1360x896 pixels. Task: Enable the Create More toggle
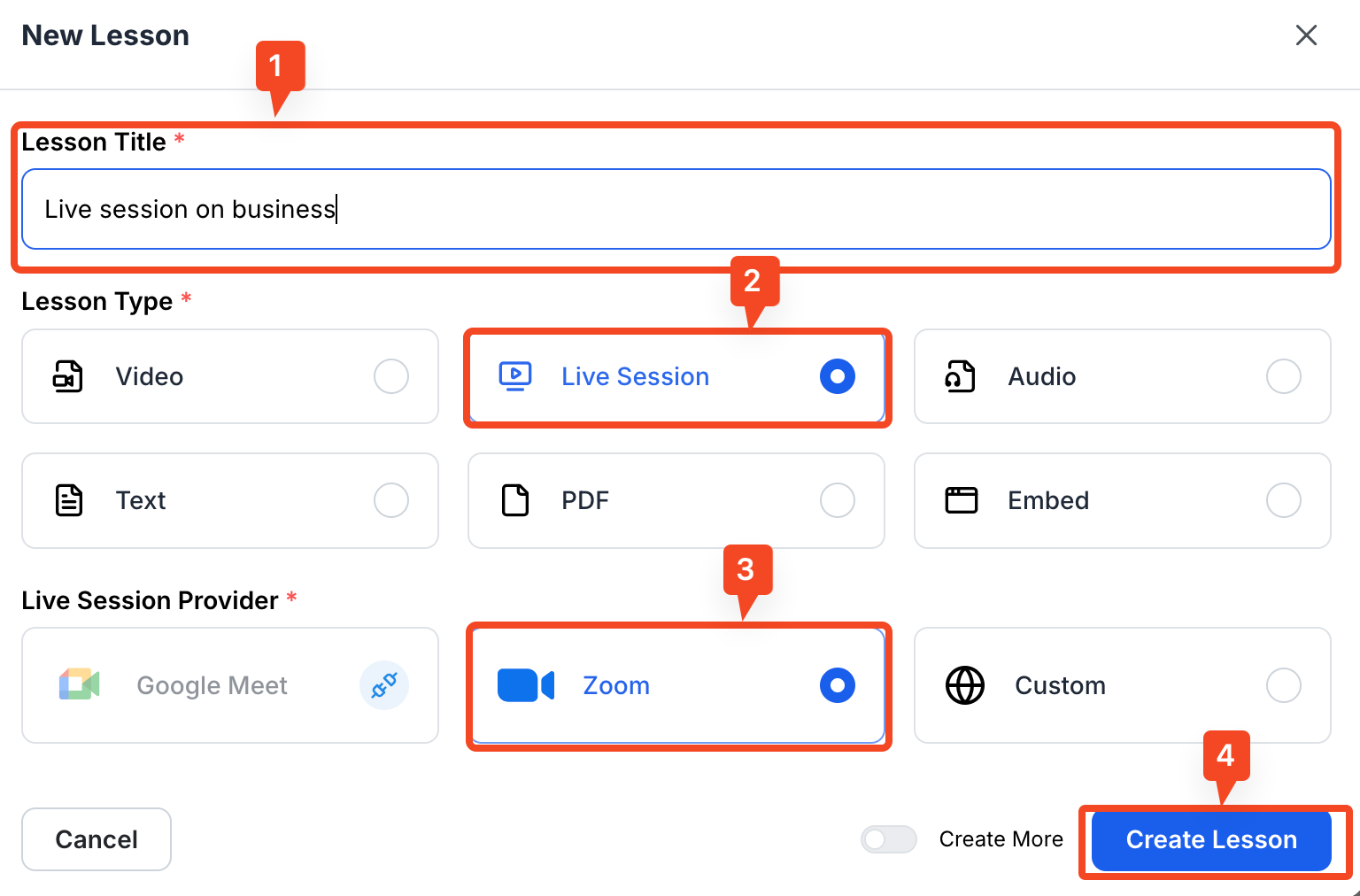click(888, 839)
